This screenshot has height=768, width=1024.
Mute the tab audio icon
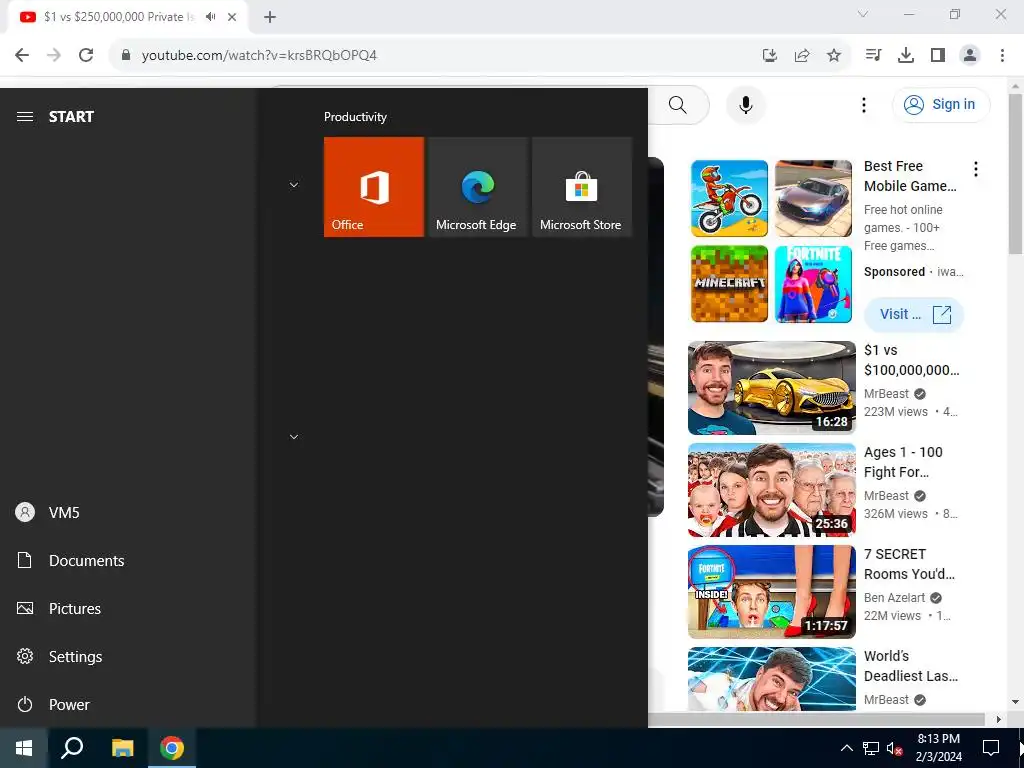click(x=210, y=17)
